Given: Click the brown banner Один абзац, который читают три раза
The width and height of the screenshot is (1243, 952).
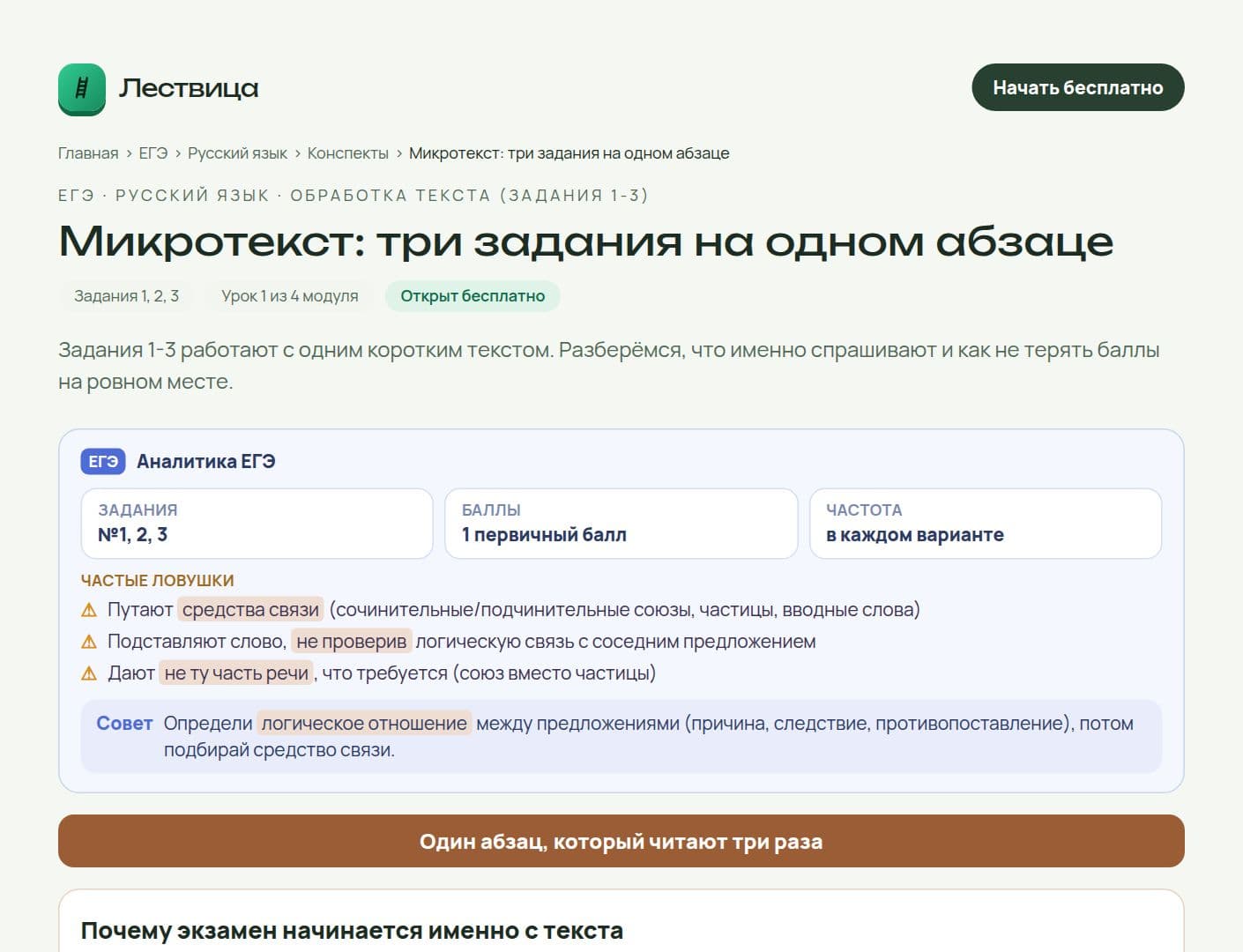Looking at the screenshot, I should coord(621,841).
